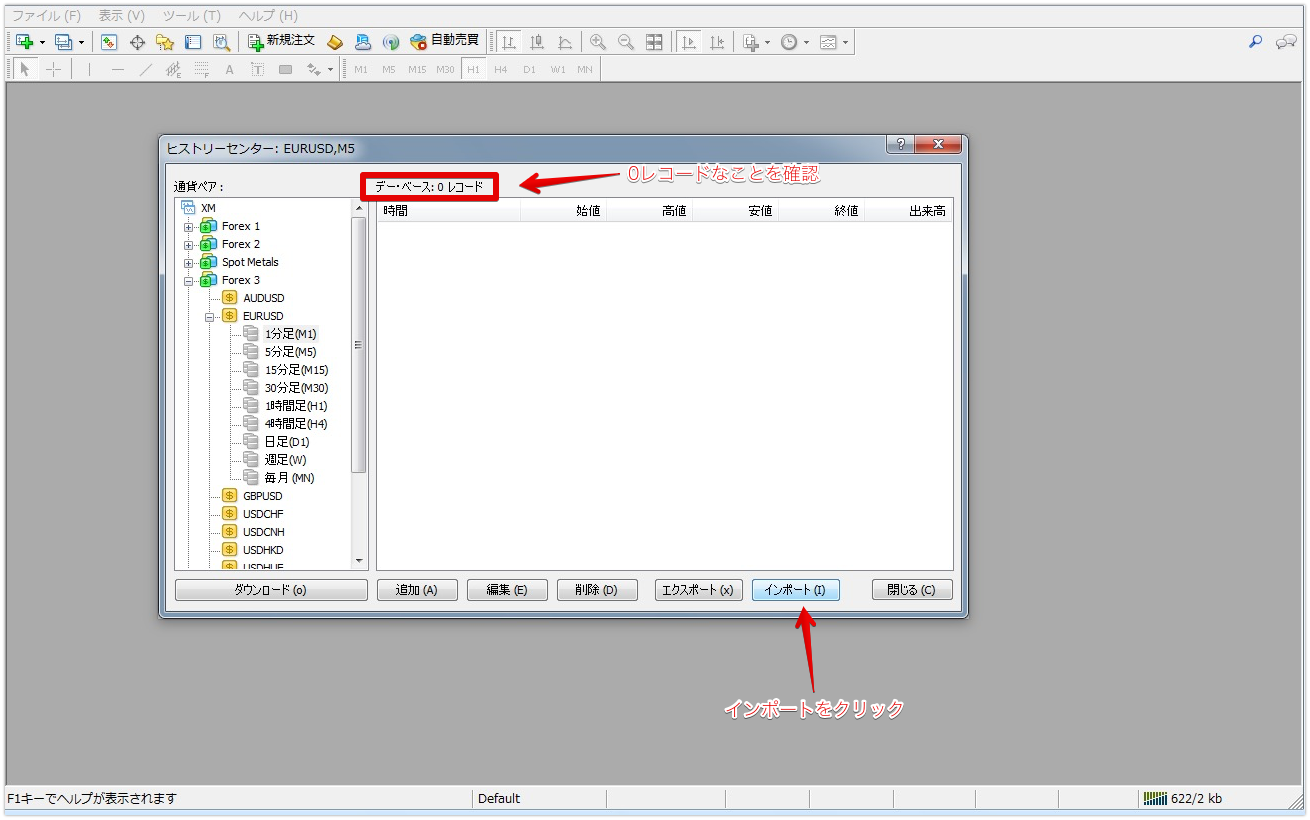Image resolution: width=1310 pixels, height=820 pixels.
Task: Zoom in on the chart
Action: click(598, 41)
